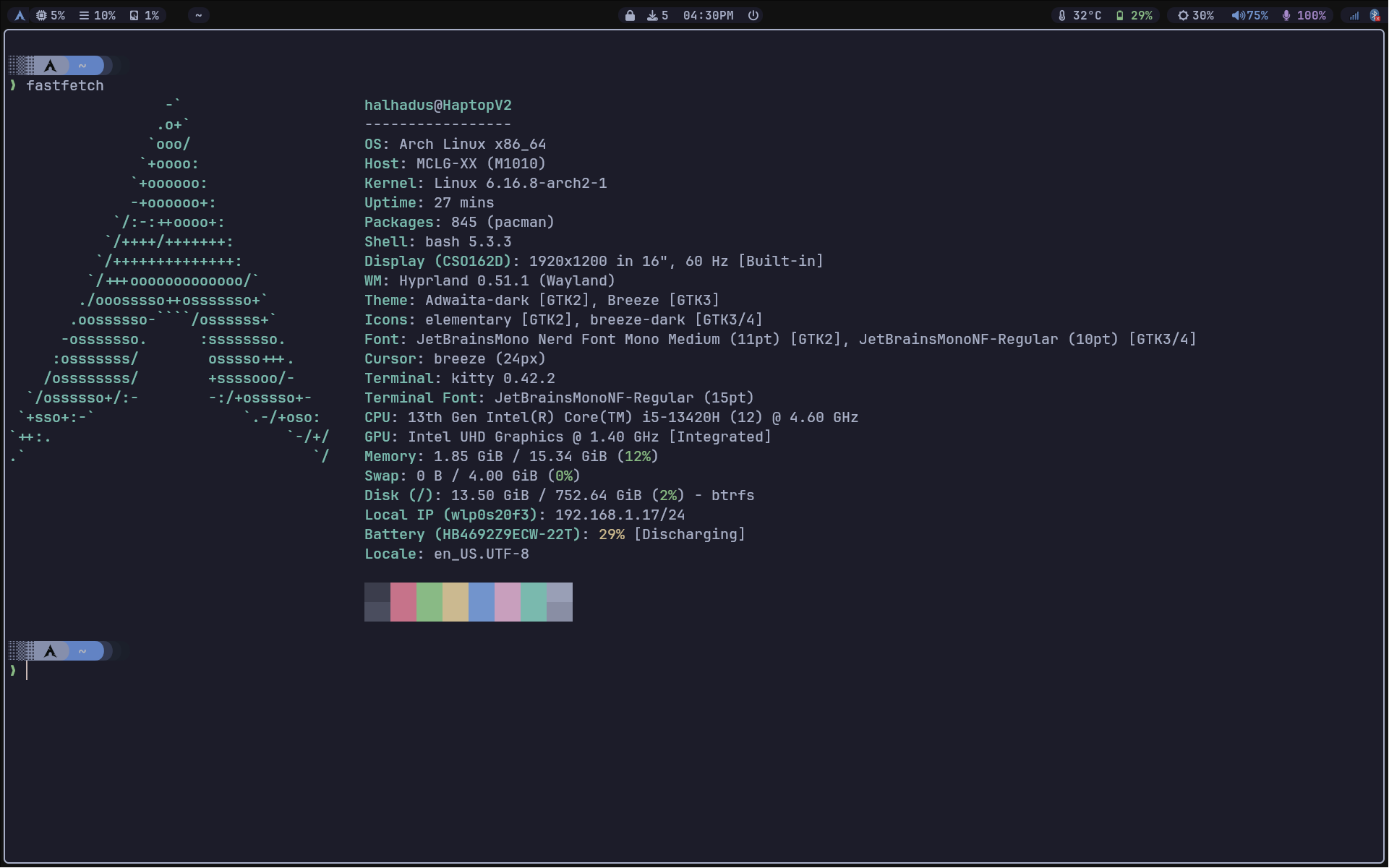Click the Terminal: kitty 0.42.2 line
The width and height of the screenshot is (1389, 868).
(x=460, y=379)
